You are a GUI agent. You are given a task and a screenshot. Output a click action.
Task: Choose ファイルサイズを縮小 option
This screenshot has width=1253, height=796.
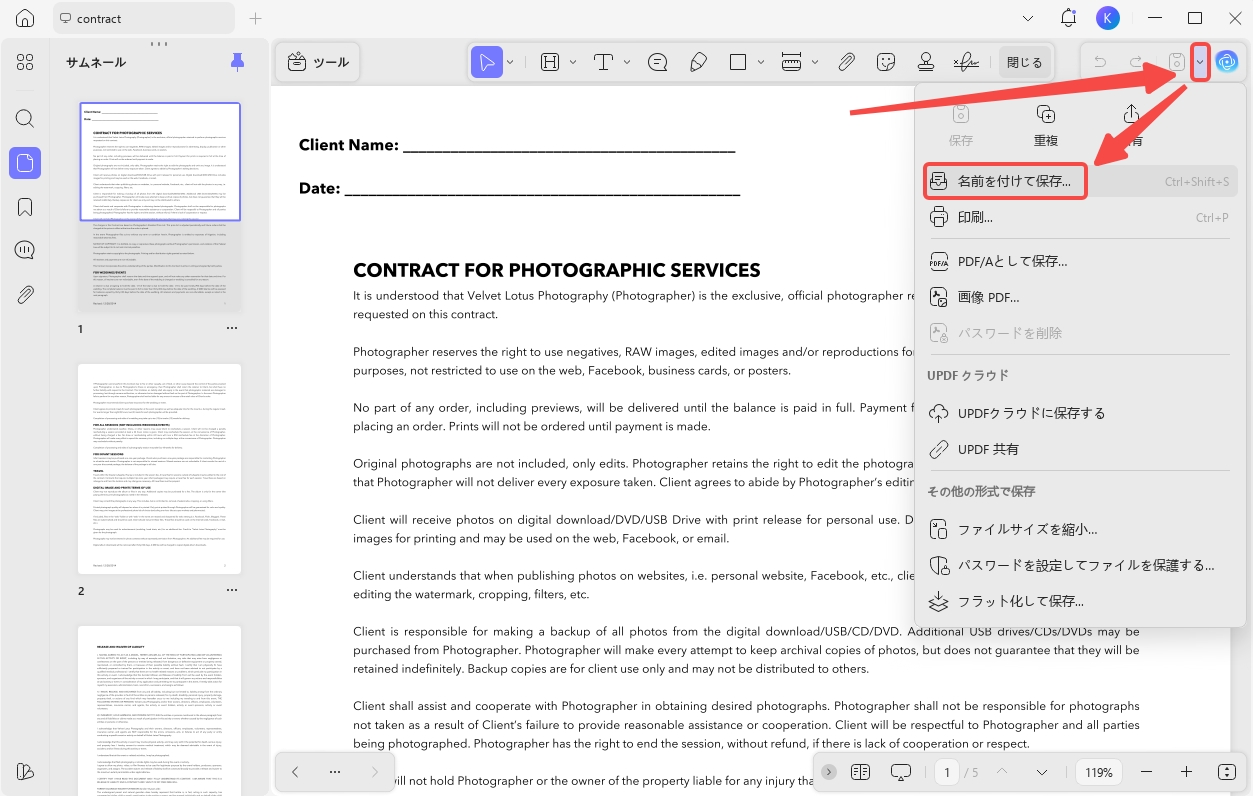(x=1079, y=529)
